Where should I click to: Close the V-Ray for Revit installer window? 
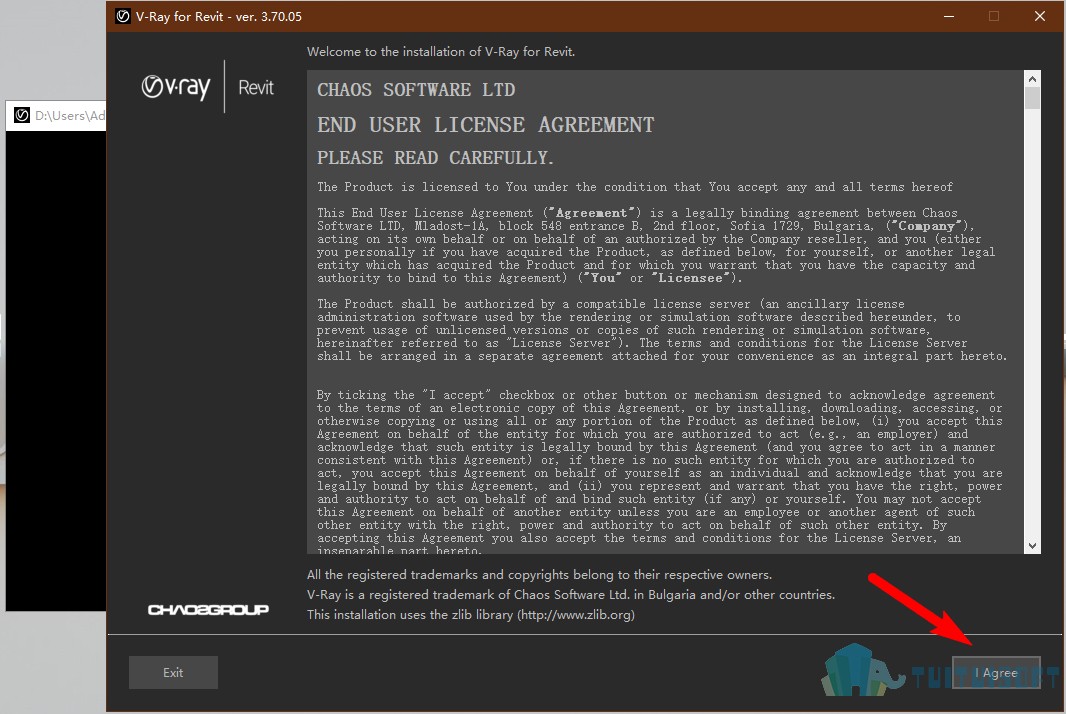(x=1039, y=16)
